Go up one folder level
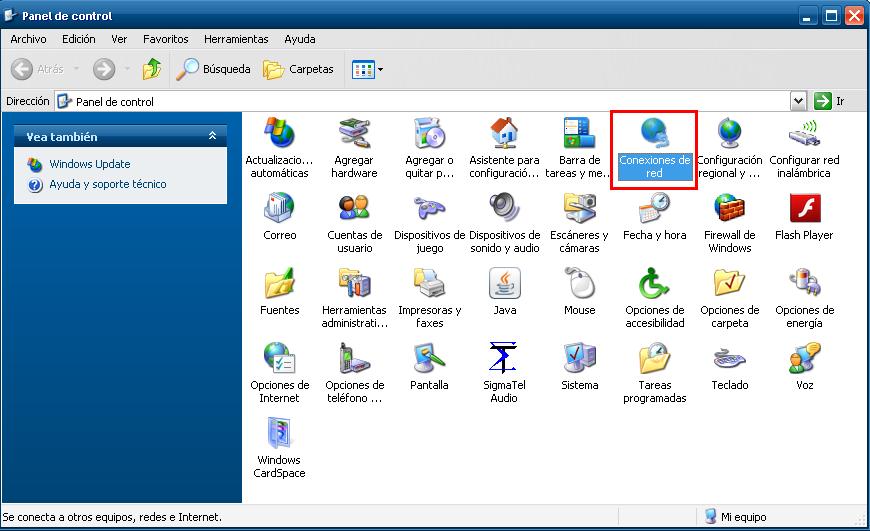 pos(151,69)
